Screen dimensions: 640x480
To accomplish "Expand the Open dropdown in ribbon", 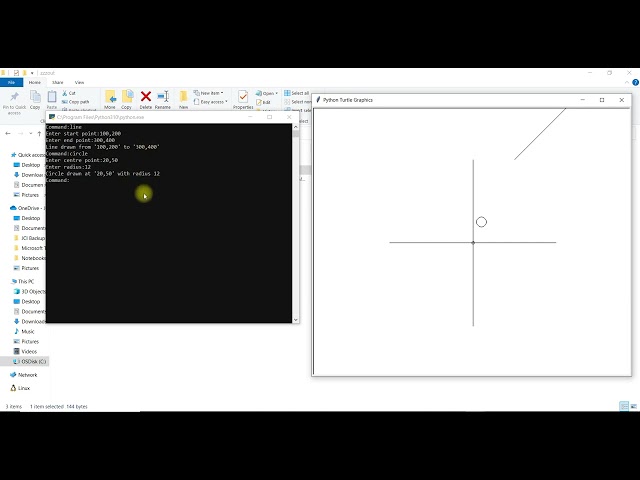I will pyautogui.click(x=267, y=93).
